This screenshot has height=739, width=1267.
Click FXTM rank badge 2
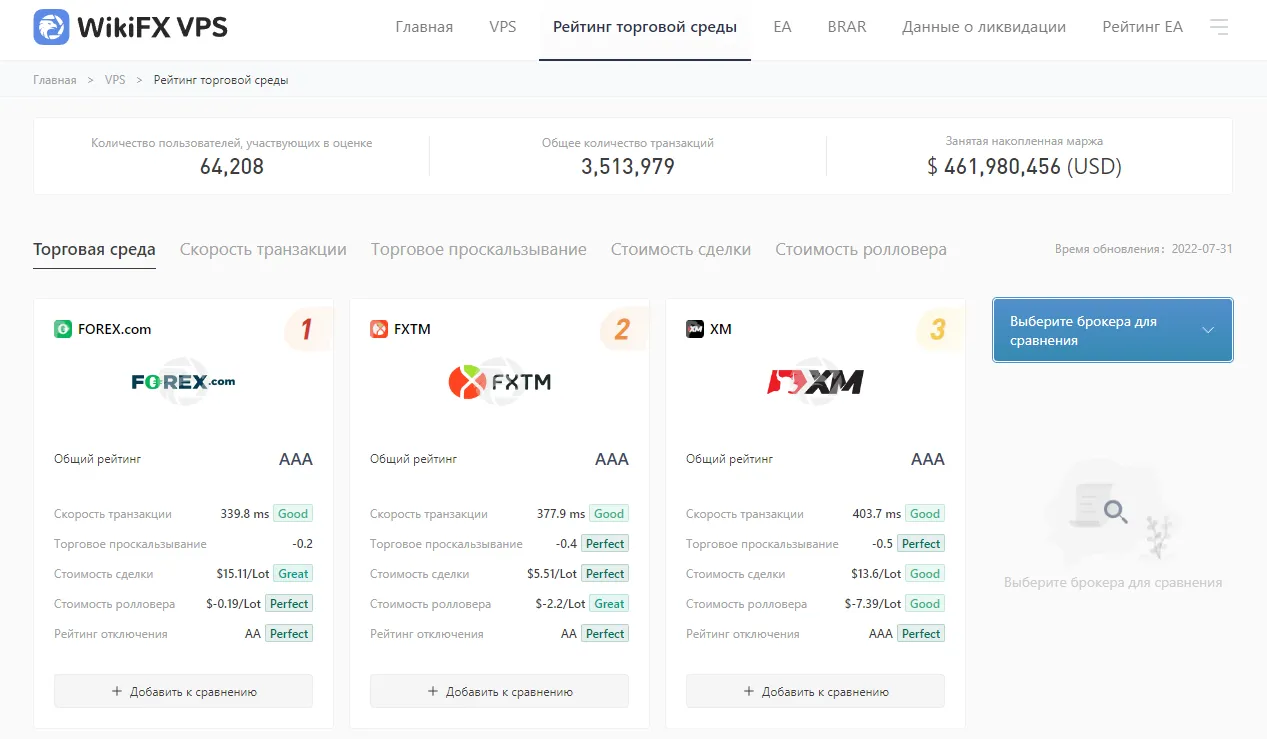point(622,329)
